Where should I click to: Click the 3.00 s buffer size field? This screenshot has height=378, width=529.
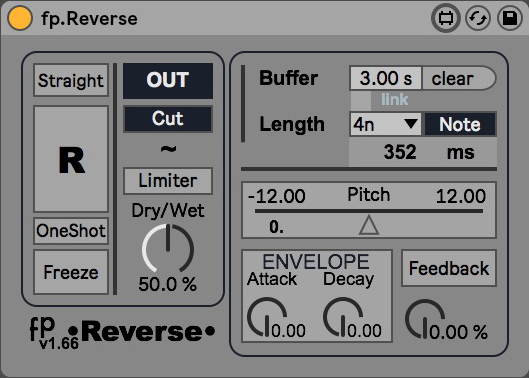pyautogui.click(x=386, y=78)
